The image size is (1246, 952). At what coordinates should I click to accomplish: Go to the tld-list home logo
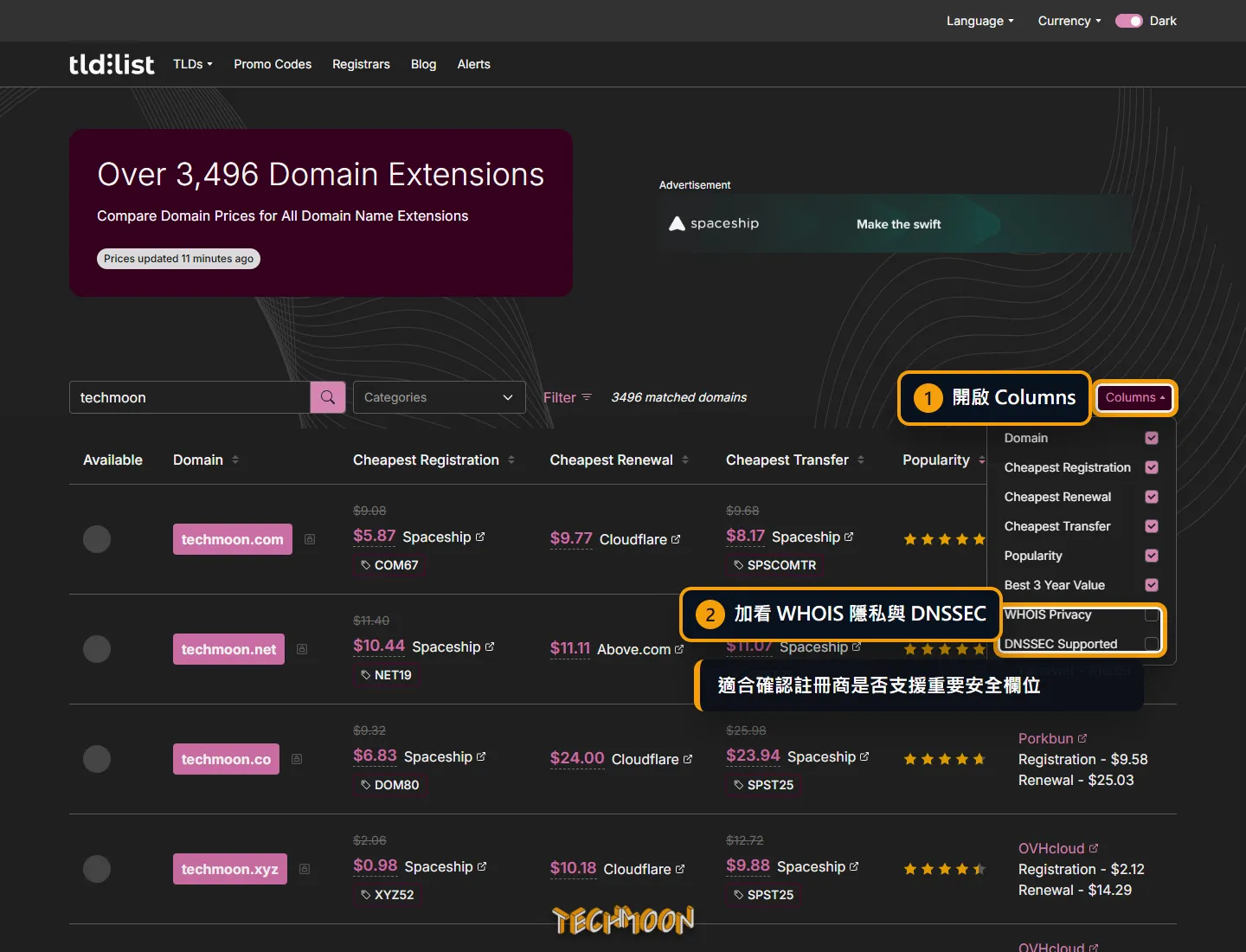(x=112, y=64)
